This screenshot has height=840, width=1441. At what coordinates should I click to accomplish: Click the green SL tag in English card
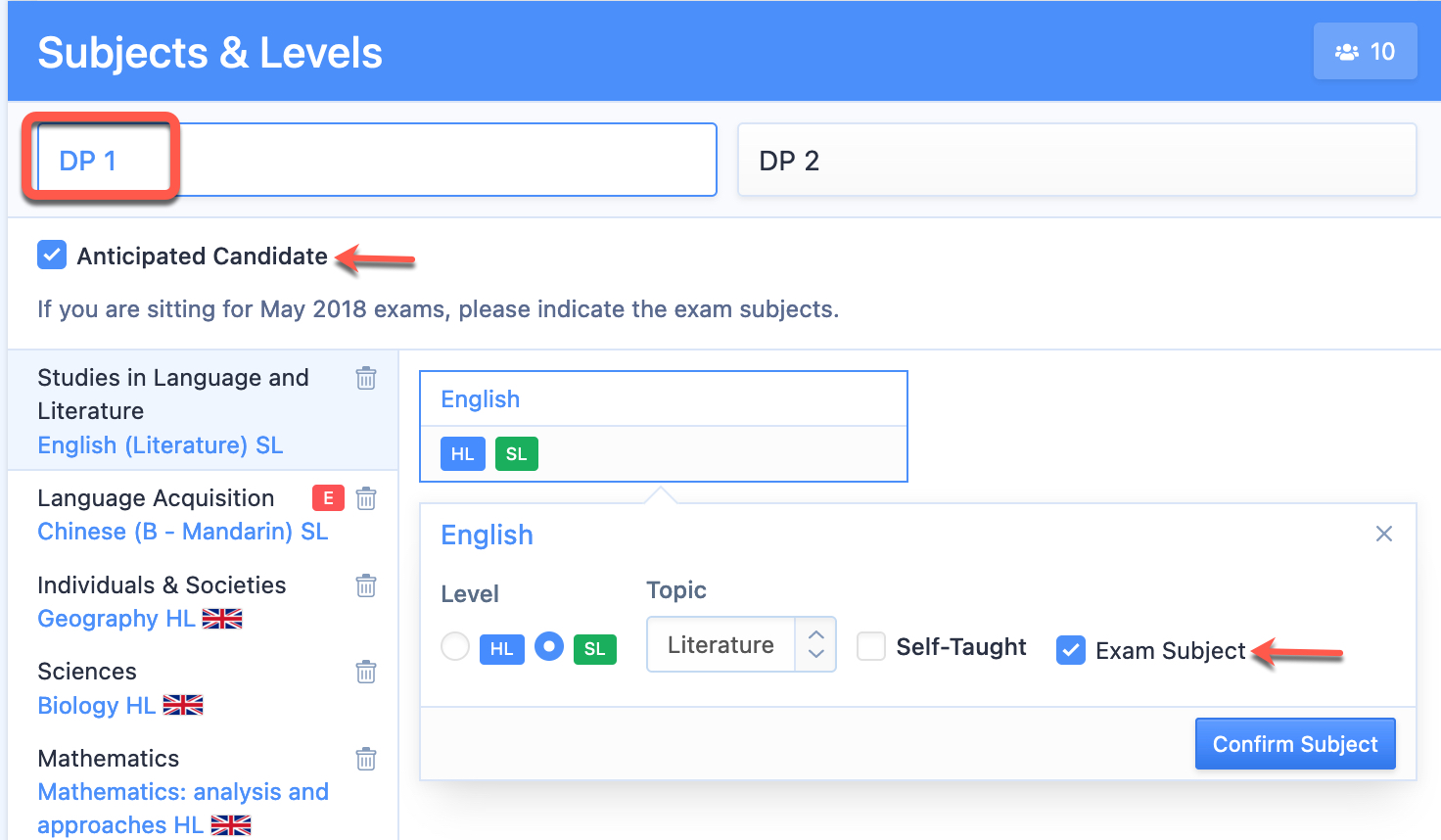pyautogui.click(x=517, y=454)
